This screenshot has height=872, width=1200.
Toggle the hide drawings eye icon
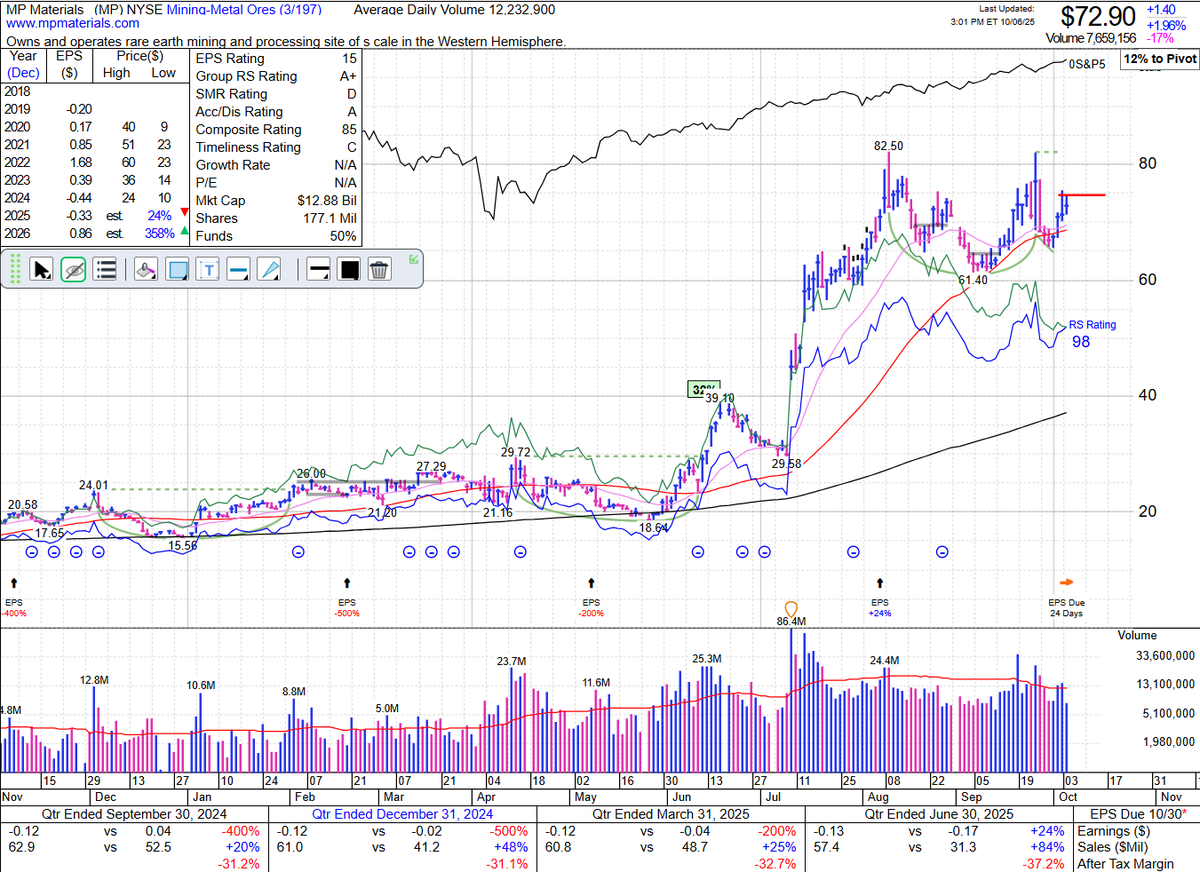click(73, 269)
